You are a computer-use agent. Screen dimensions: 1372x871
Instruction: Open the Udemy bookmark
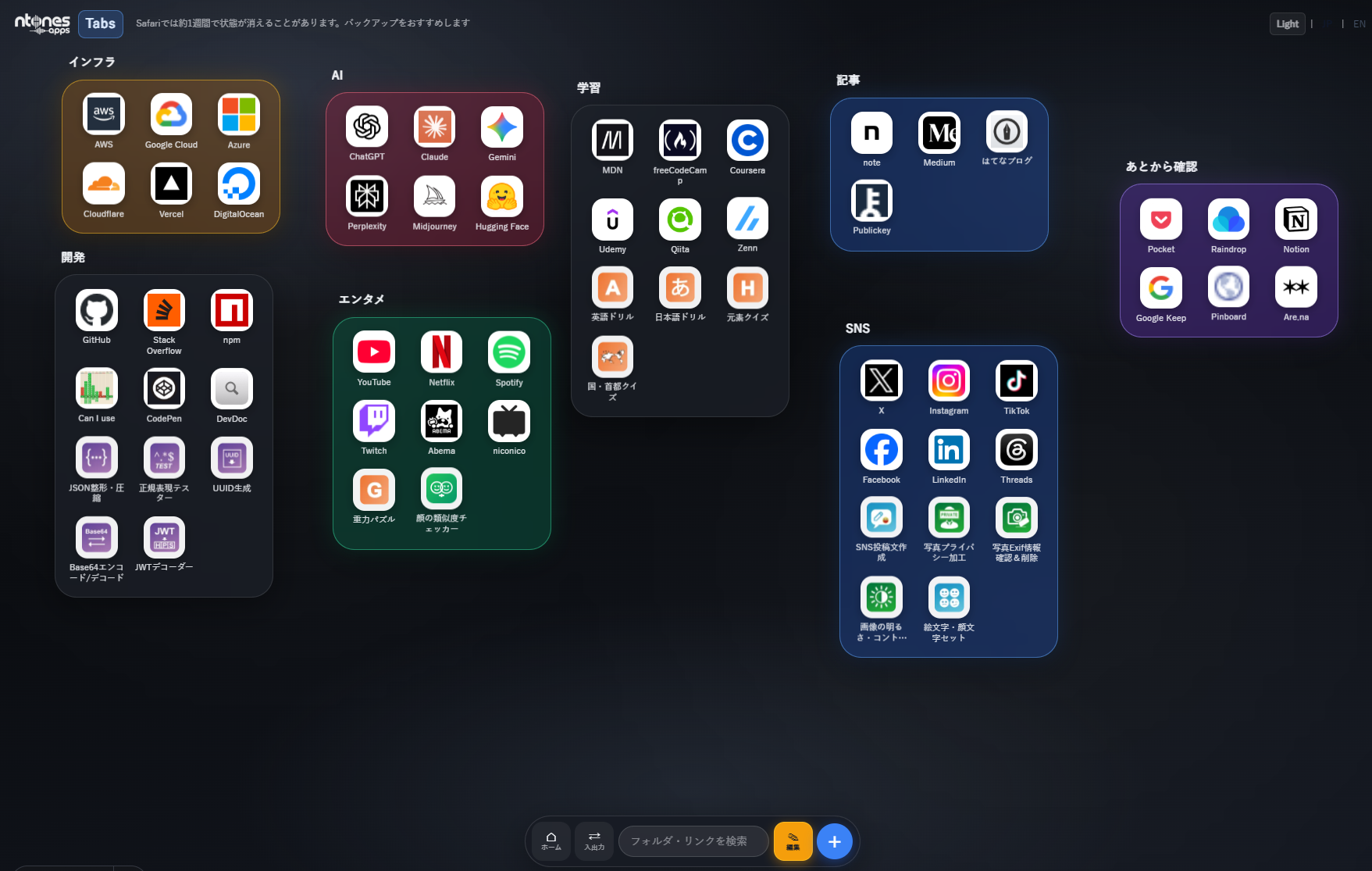pos(612,220)
